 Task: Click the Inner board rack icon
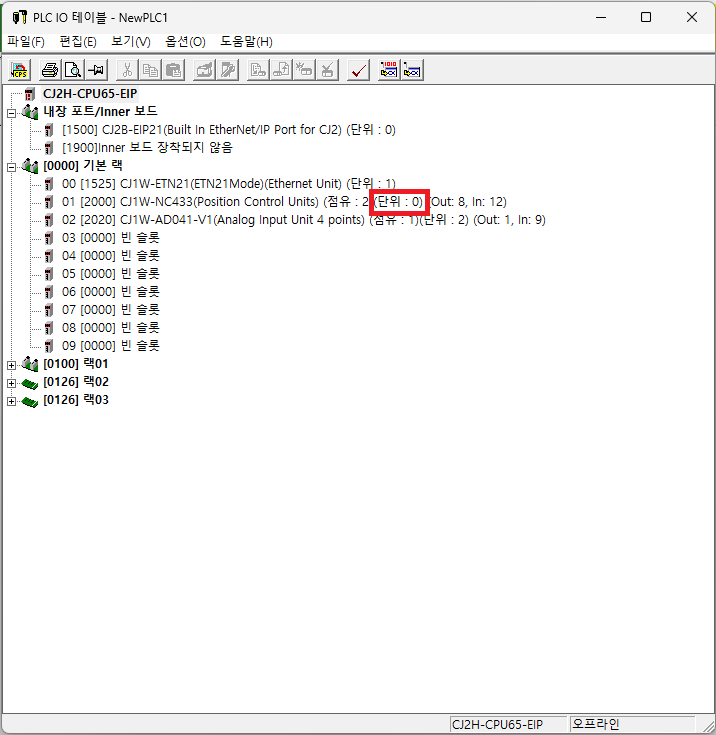pyautogui.click(x=30, y=112)
